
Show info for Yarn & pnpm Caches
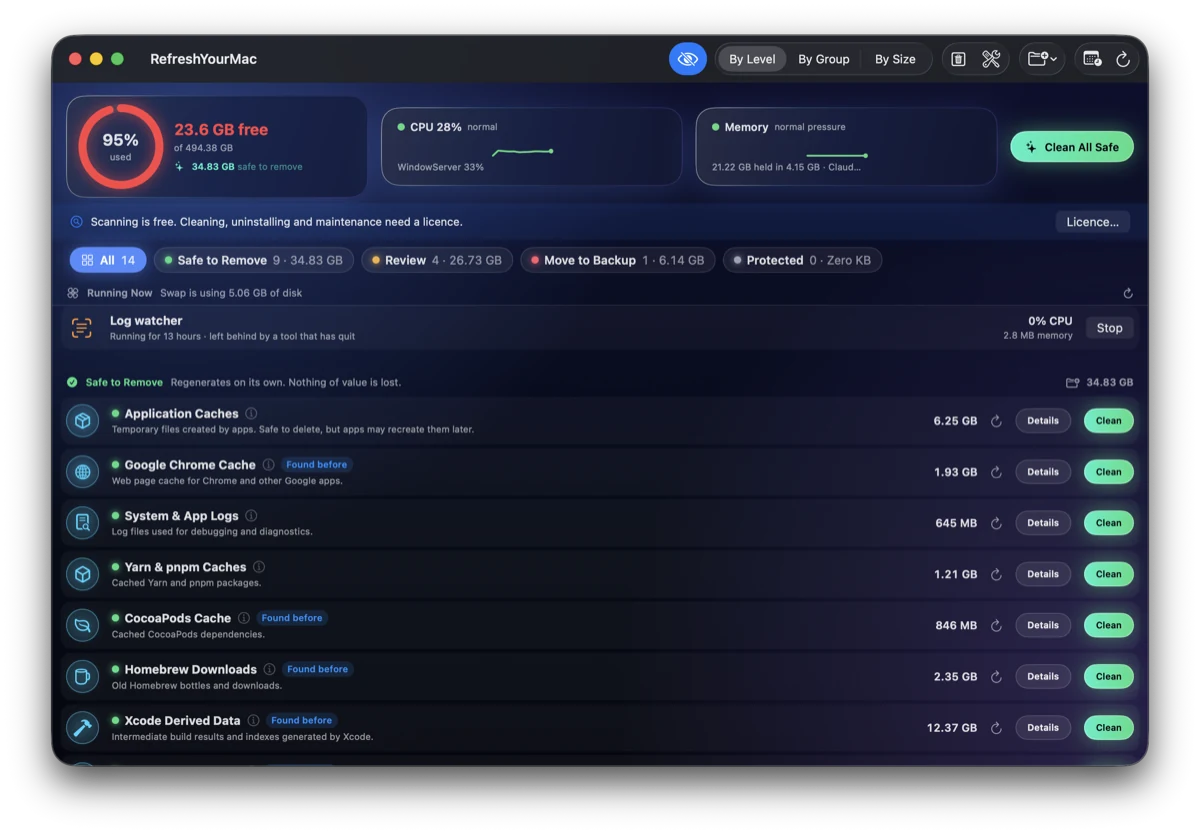pos(259,567)
